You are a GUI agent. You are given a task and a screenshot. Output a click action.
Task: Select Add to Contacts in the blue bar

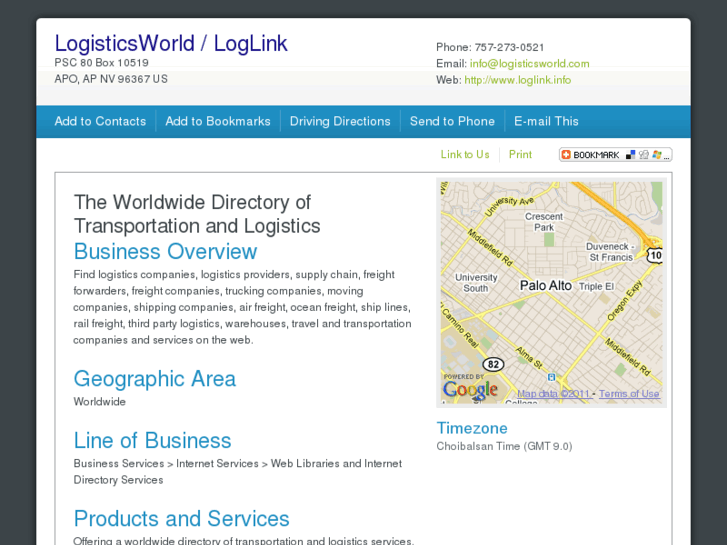click(x=100, y=122)
